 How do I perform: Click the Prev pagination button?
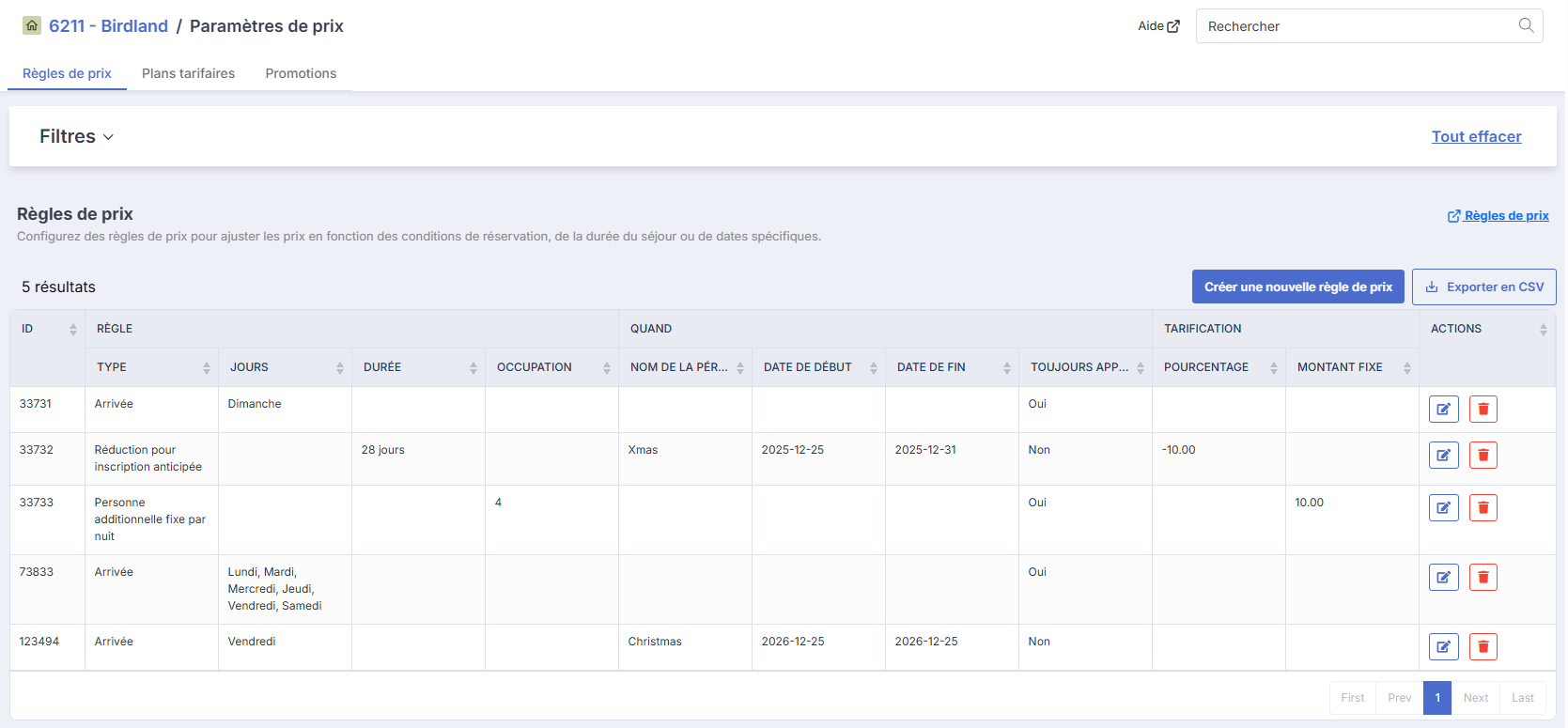1400,698
